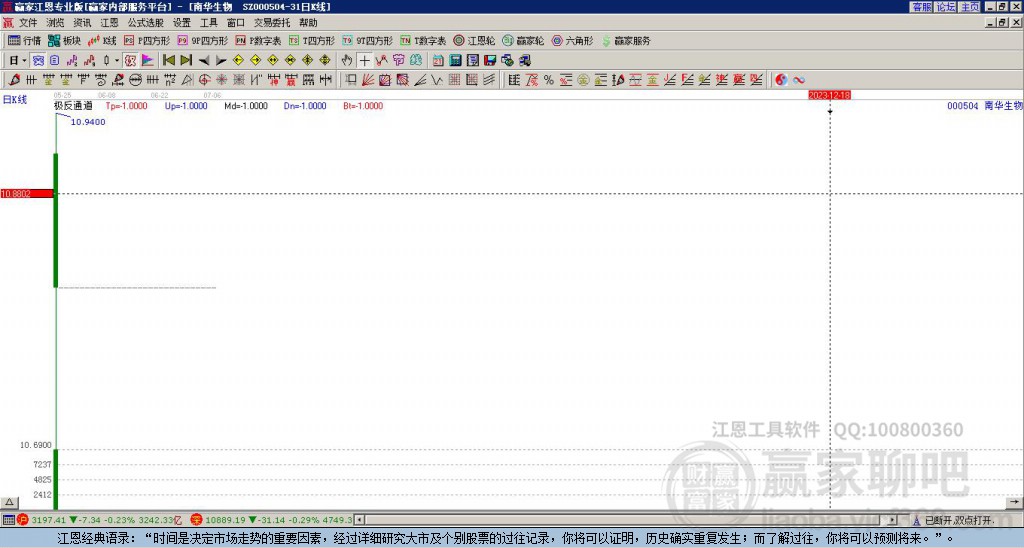The height and width of the screenshot is (548, 1024).
Task: Click the Tp=-1.0000 indicator value
Action: (127, 106)
